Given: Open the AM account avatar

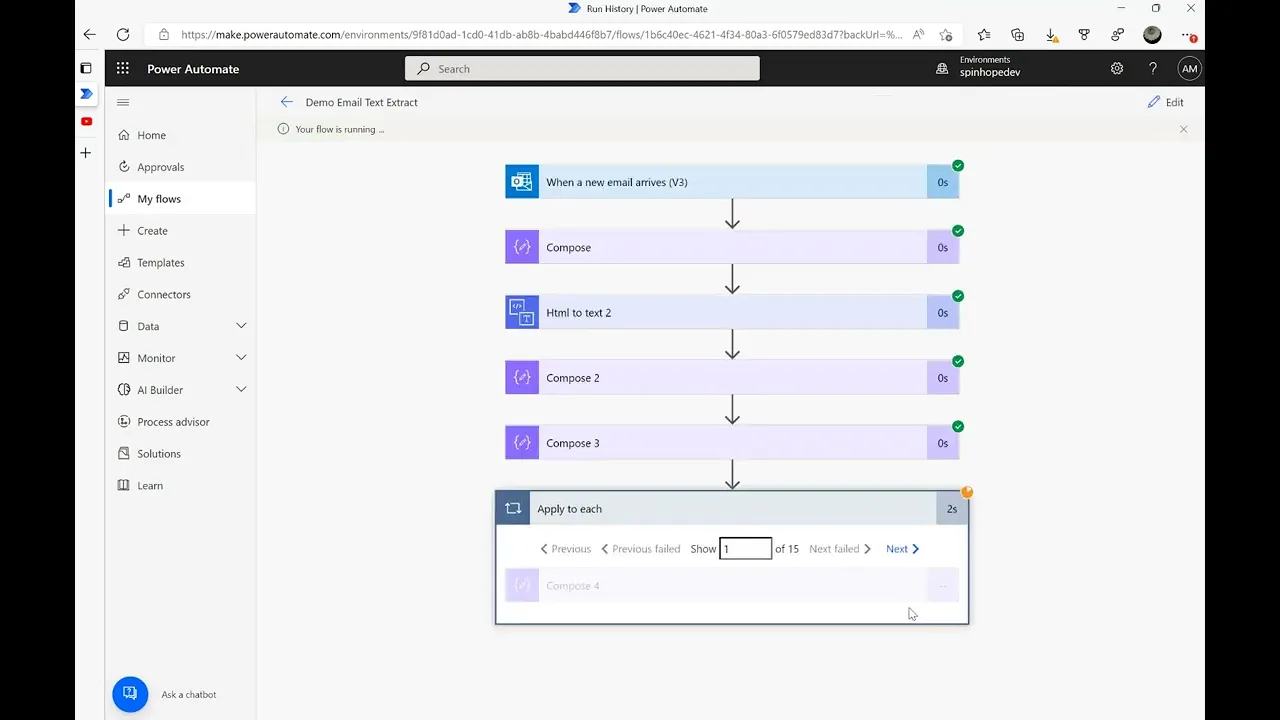Looking at the screenshot, I should [x=1189, y=69].
